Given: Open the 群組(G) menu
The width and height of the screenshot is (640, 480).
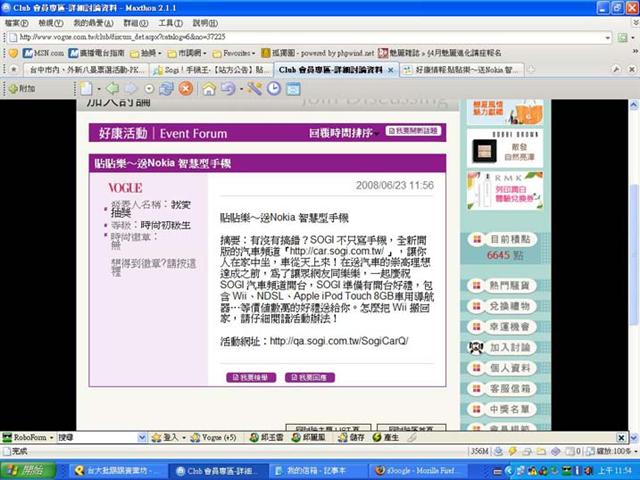Looking at the screenshot, I should point(136,23).
